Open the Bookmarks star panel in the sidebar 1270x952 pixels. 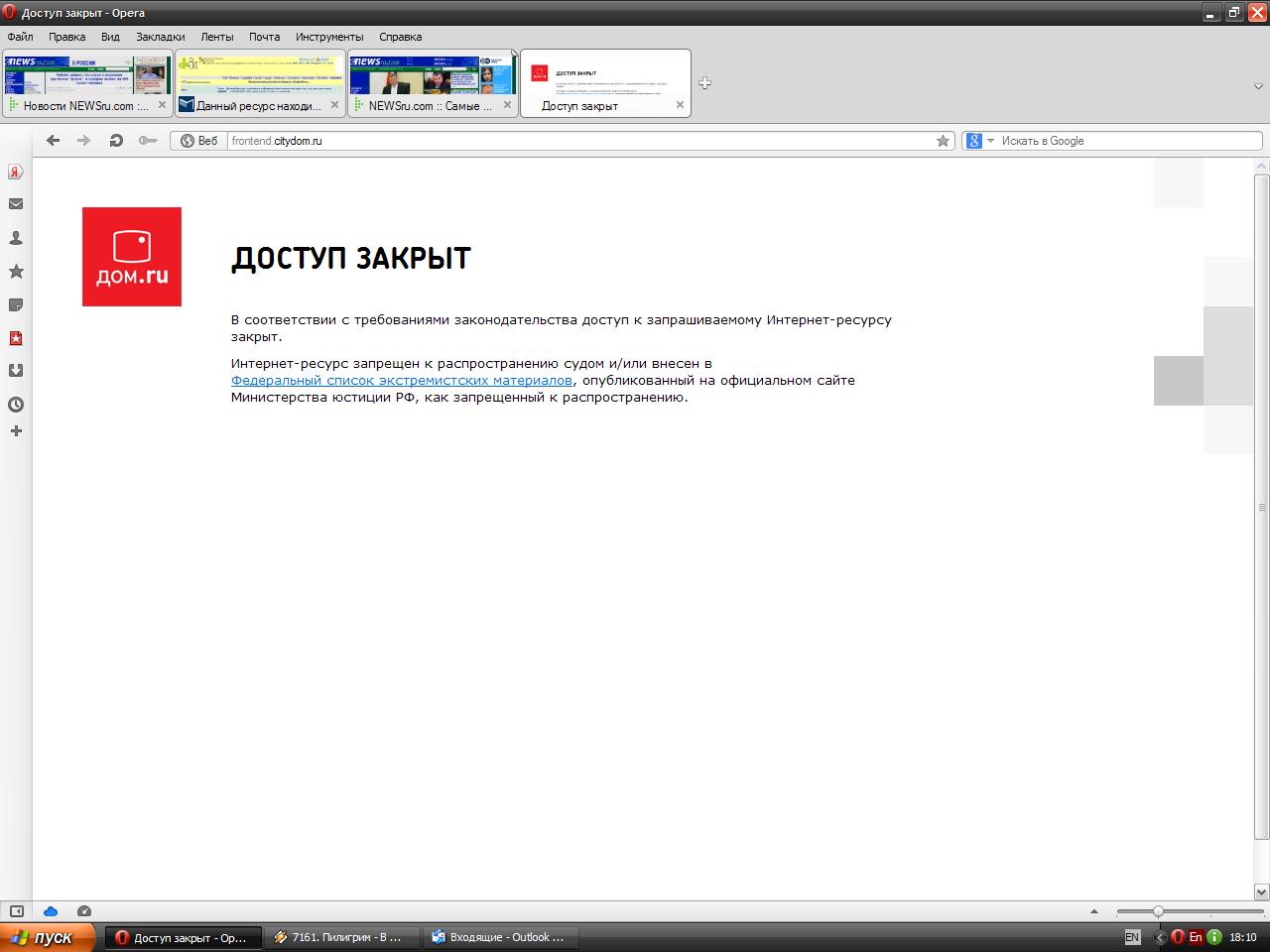[16, 272]
